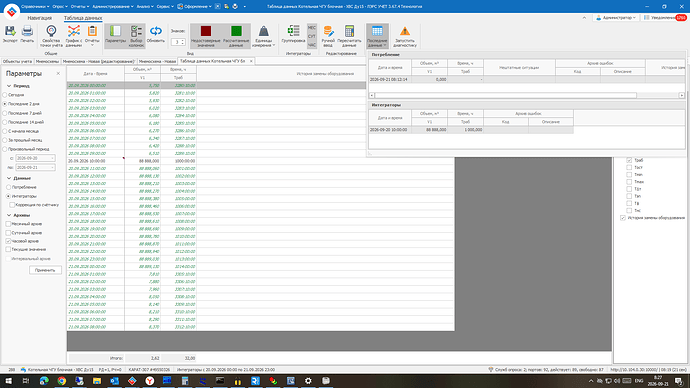This screenshot has width=690, height=388.
Task: Open taskbar settings gear app
Action: 308,381
